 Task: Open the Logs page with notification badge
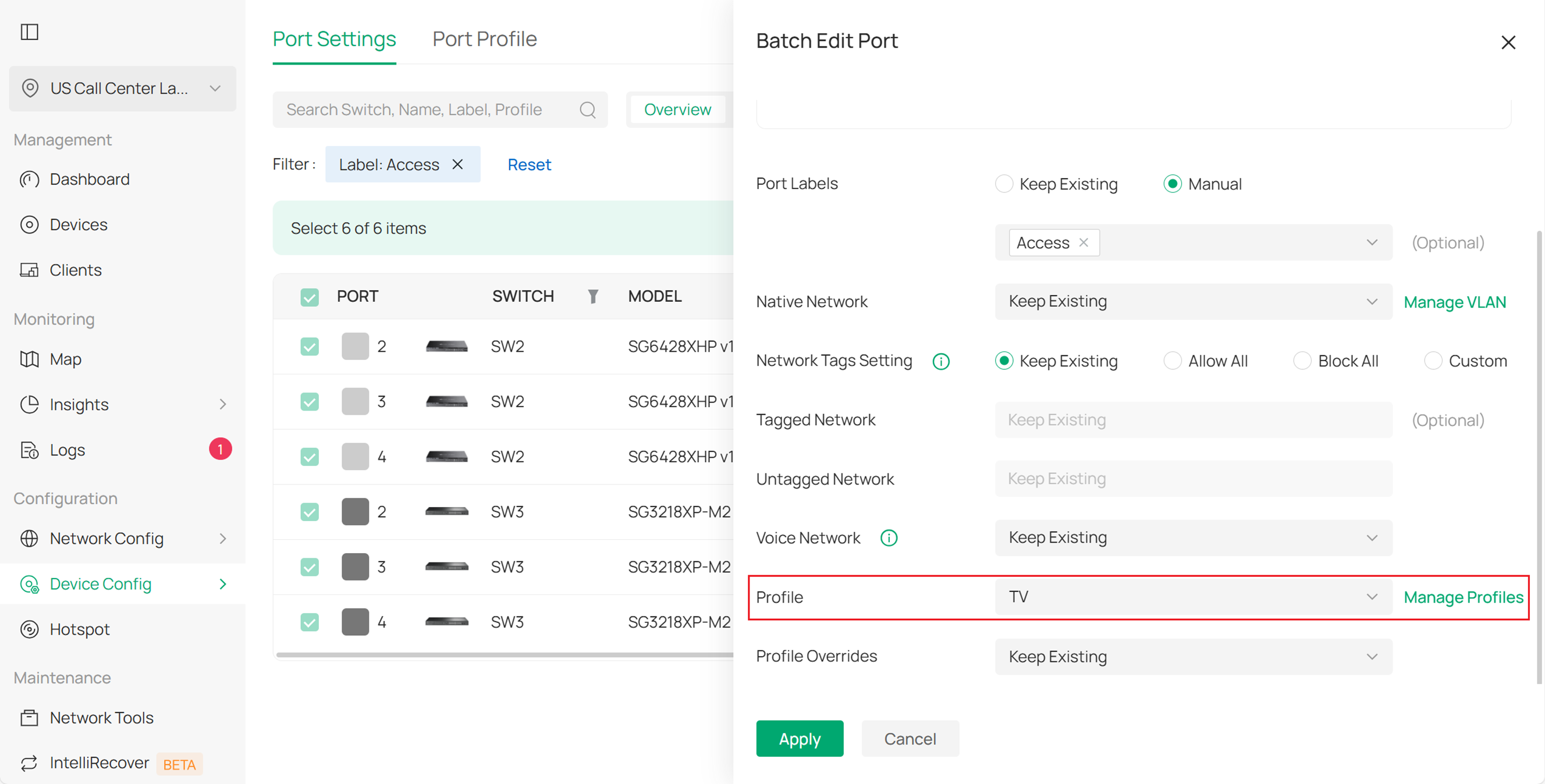coord(67,450)
